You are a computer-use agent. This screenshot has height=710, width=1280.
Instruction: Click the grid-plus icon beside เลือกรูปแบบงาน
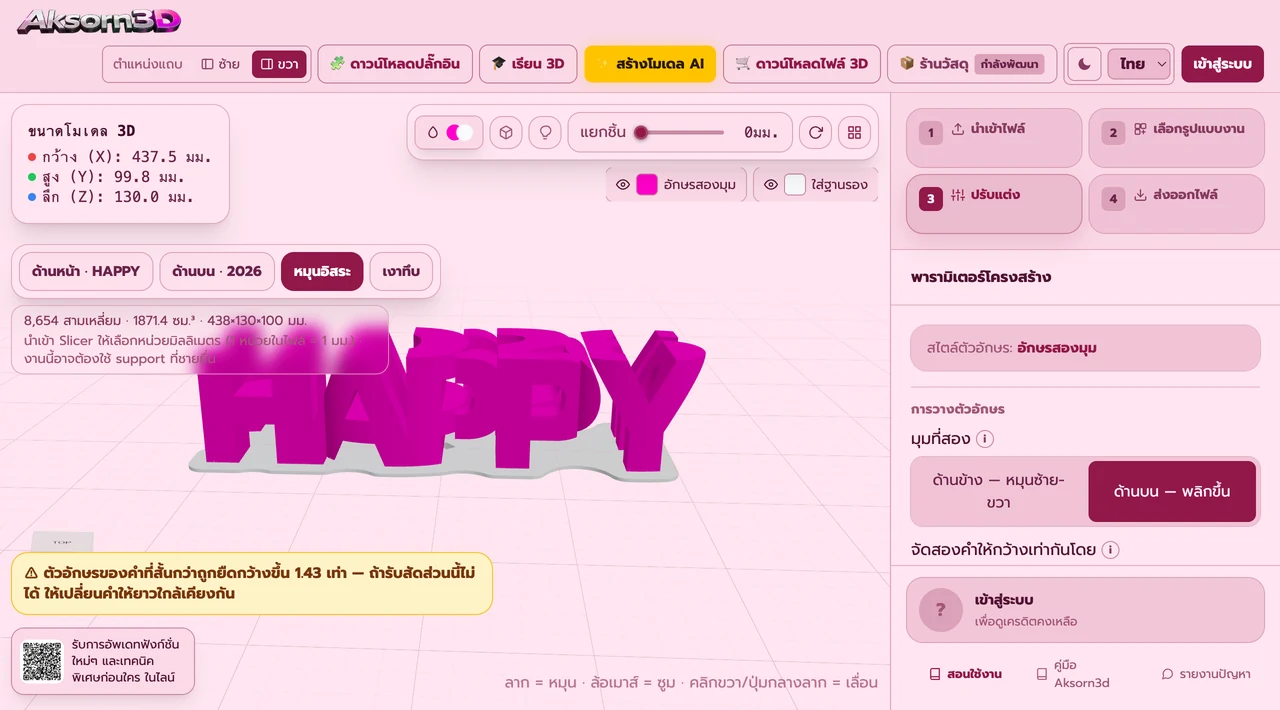[1140, 129]
